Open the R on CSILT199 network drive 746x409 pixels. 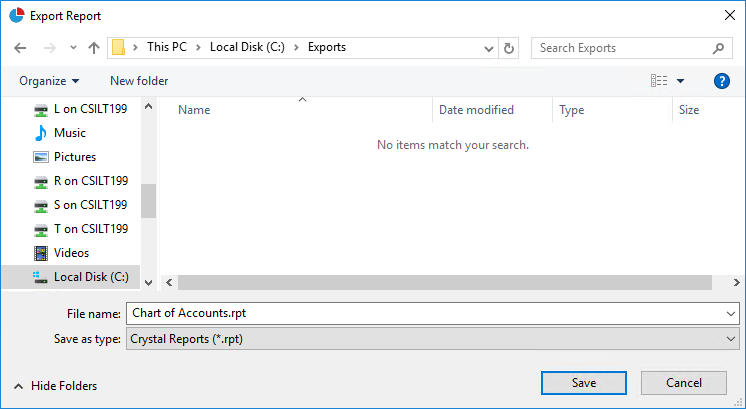tap(90, 181)
